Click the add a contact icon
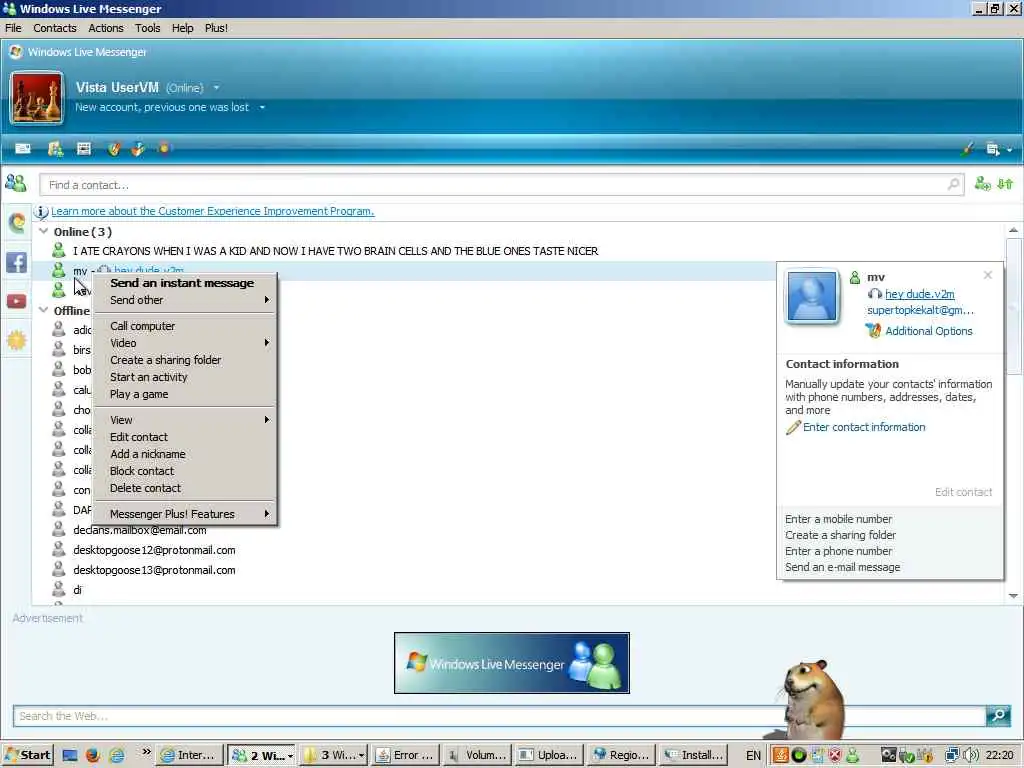The height and width of the screenshot is (768, 1024). (x=982, y=184)
